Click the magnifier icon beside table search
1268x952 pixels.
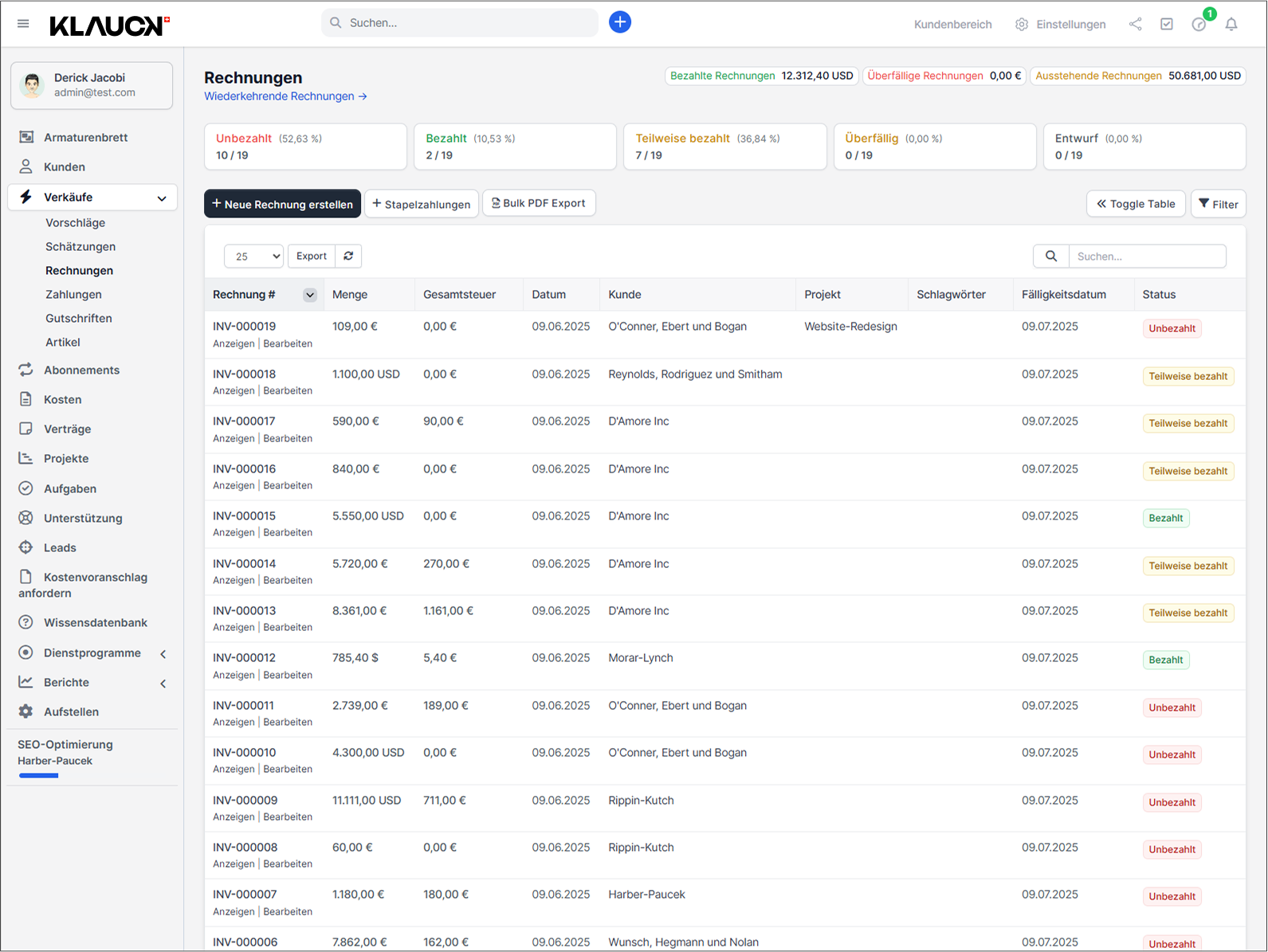[x=1051, y=257]
